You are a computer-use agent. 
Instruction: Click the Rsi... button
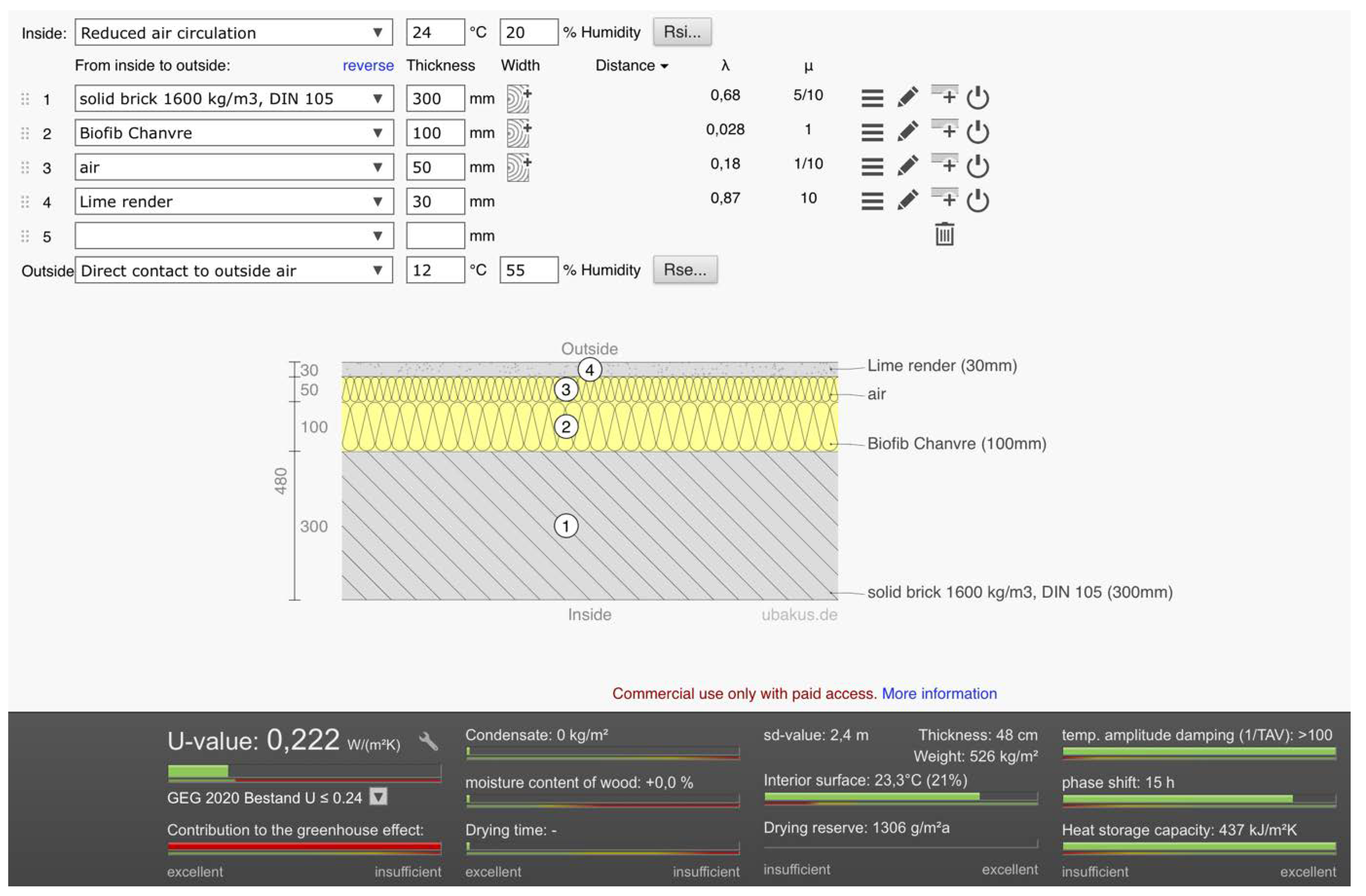pos(682,32)
